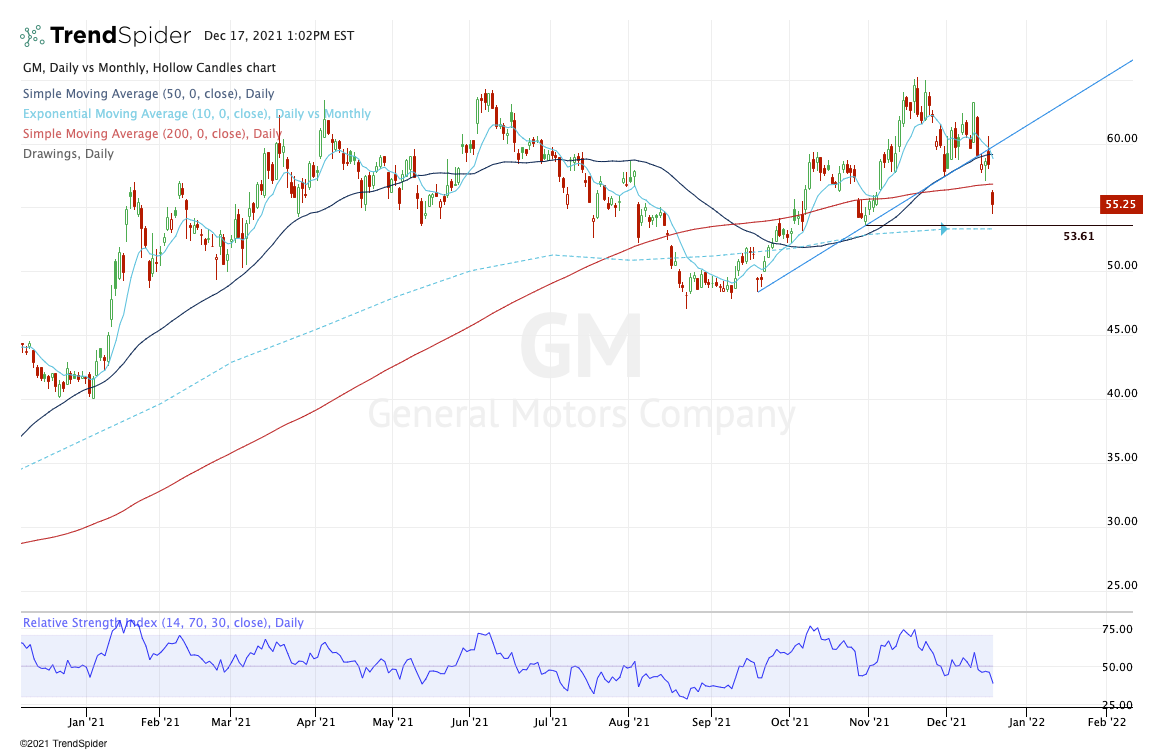
Task: Click the 30.00 price axis label
Action: (1121, 521)
